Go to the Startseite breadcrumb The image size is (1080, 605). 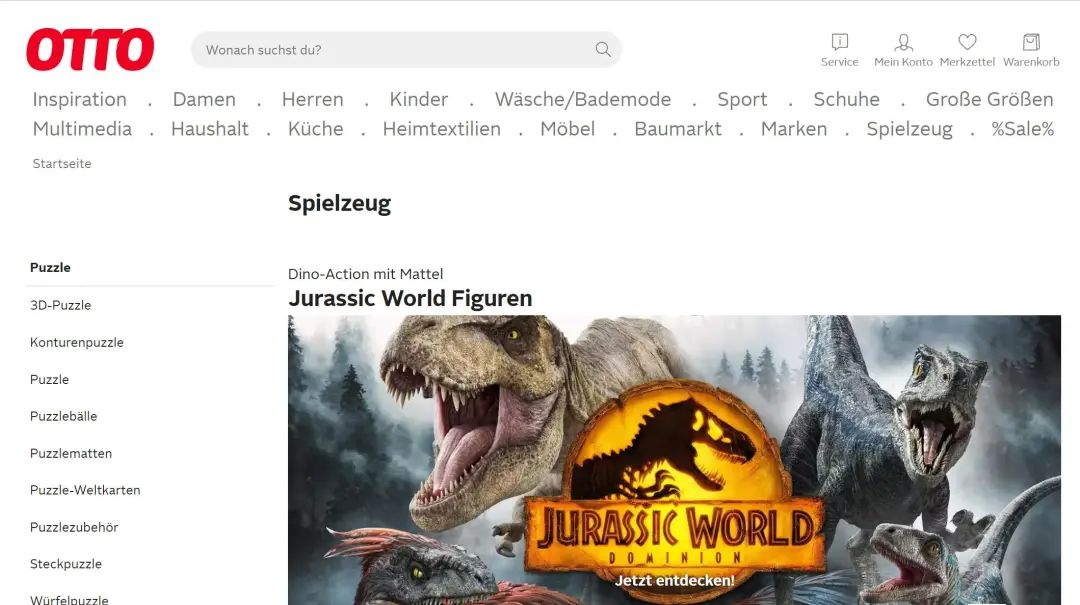click(62, 164)
